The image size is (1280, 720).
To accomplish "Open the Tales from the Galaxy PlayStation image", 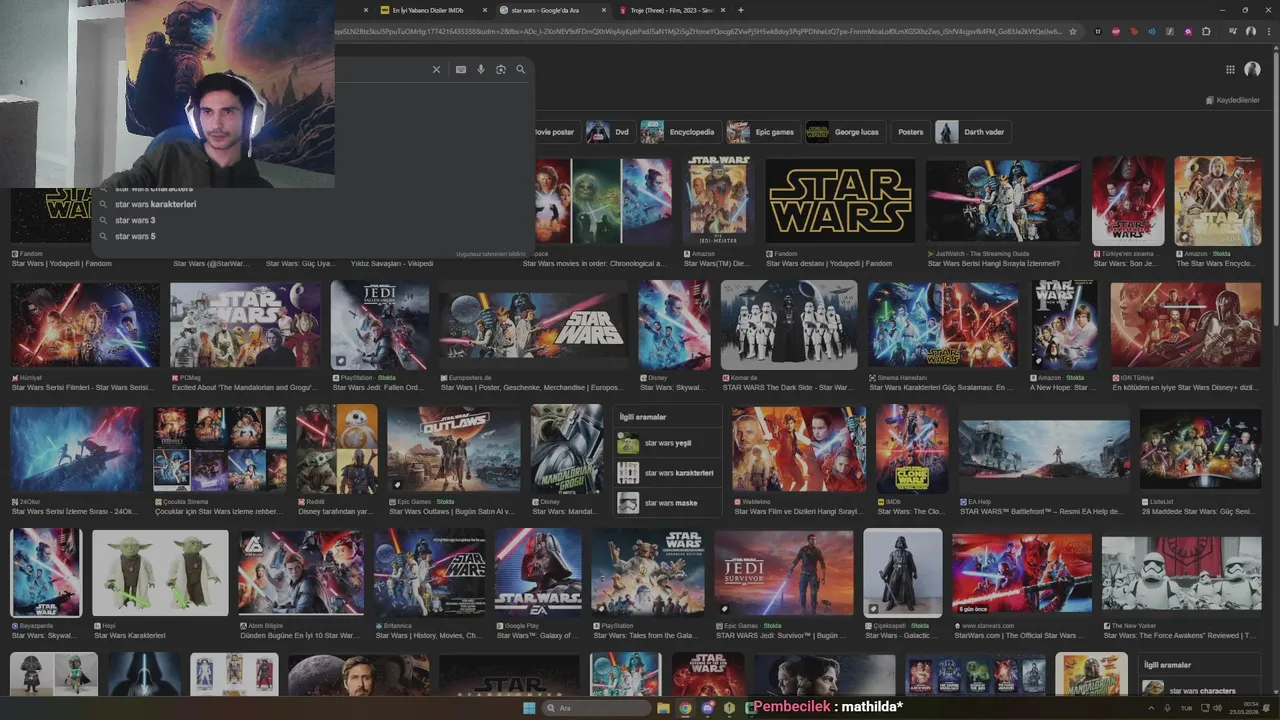I will (x=648, y=573).
